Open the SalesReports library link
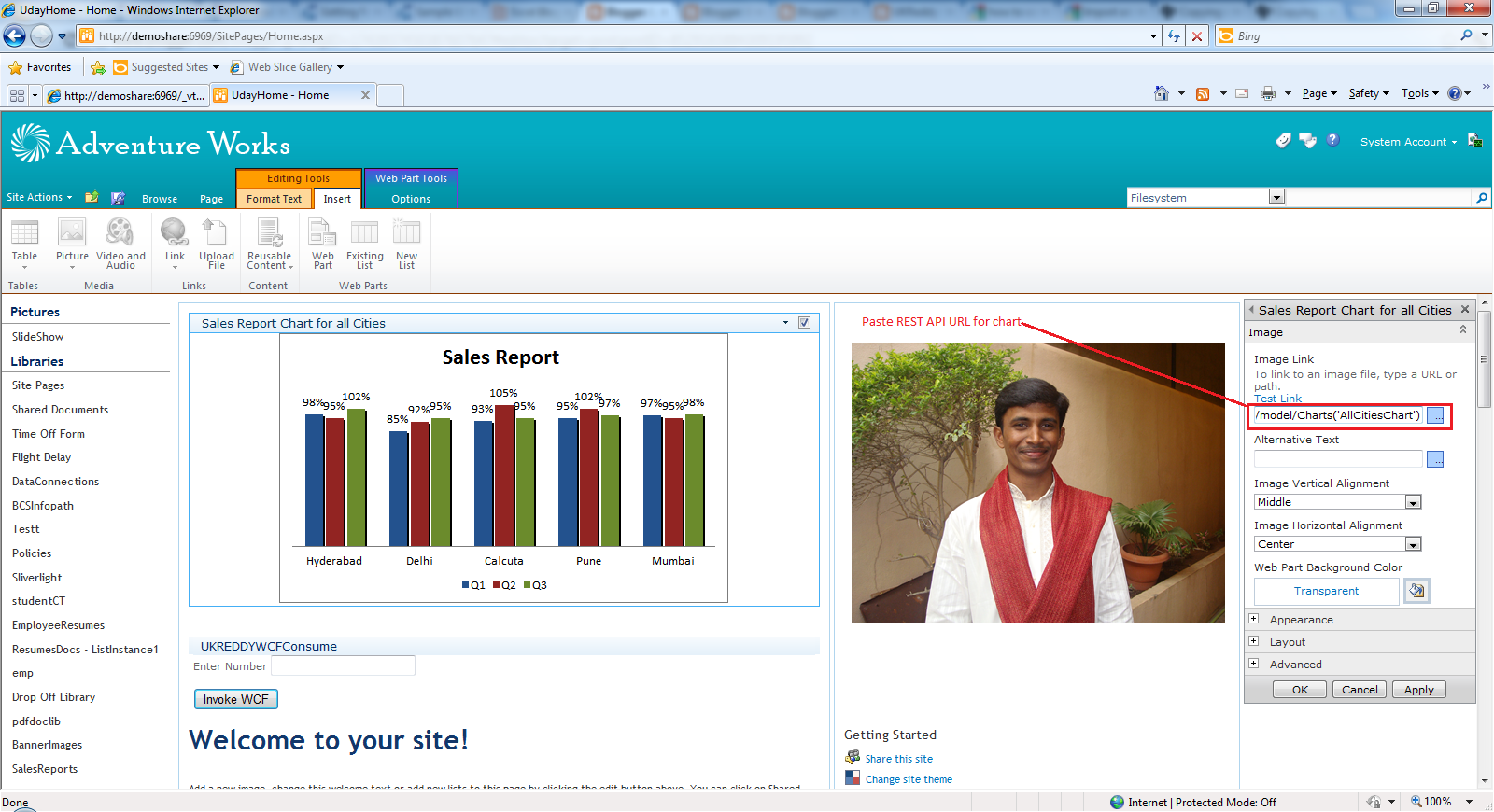The height and width of the screenshot is (812, 1494). point(45,769)
